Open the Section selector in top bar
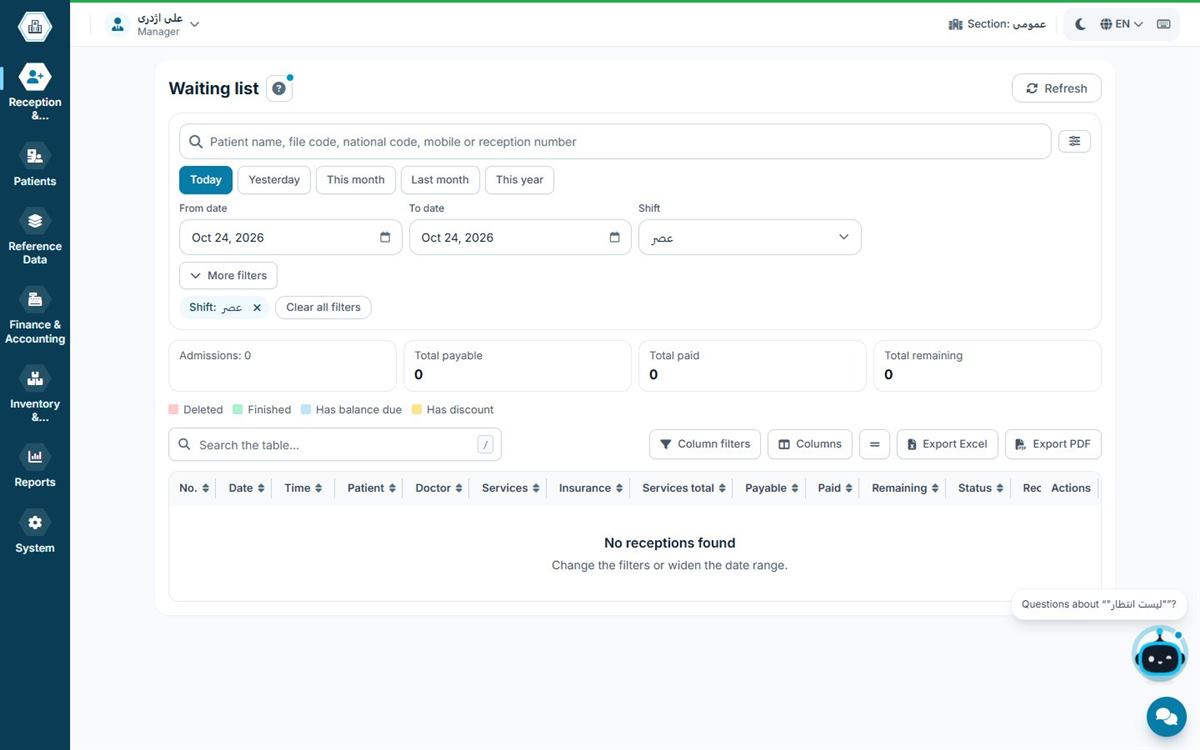1200x750 pixels. [x=997, y=24]
